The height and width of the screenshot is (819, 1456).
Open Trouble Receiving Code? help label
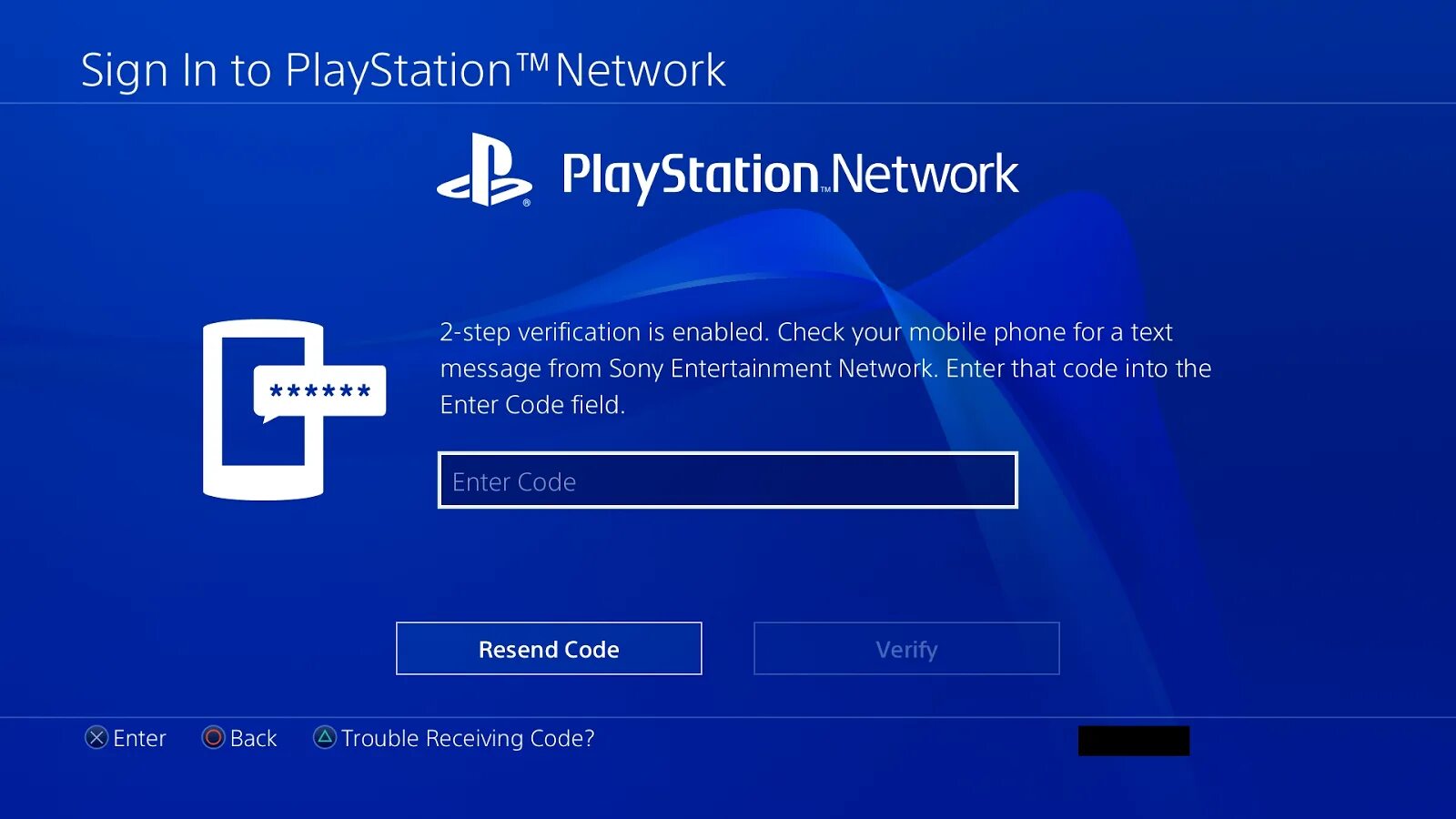(468, 738)
